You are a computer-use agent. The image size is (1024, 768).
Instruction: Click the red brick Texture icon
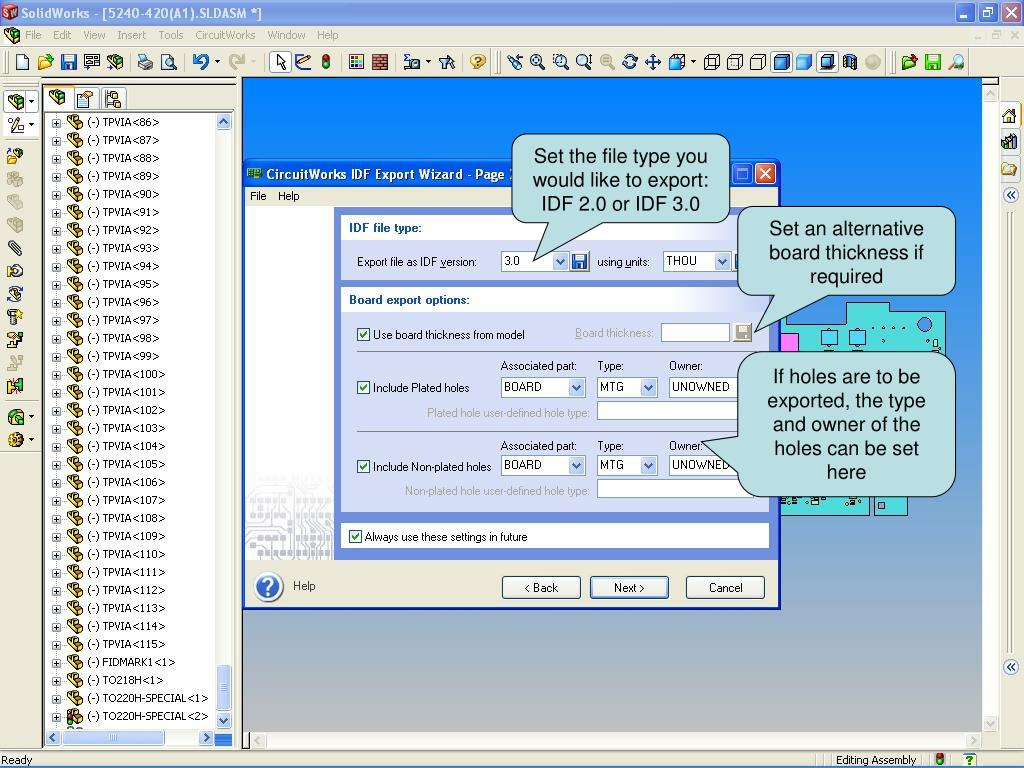tap(379, 62)
